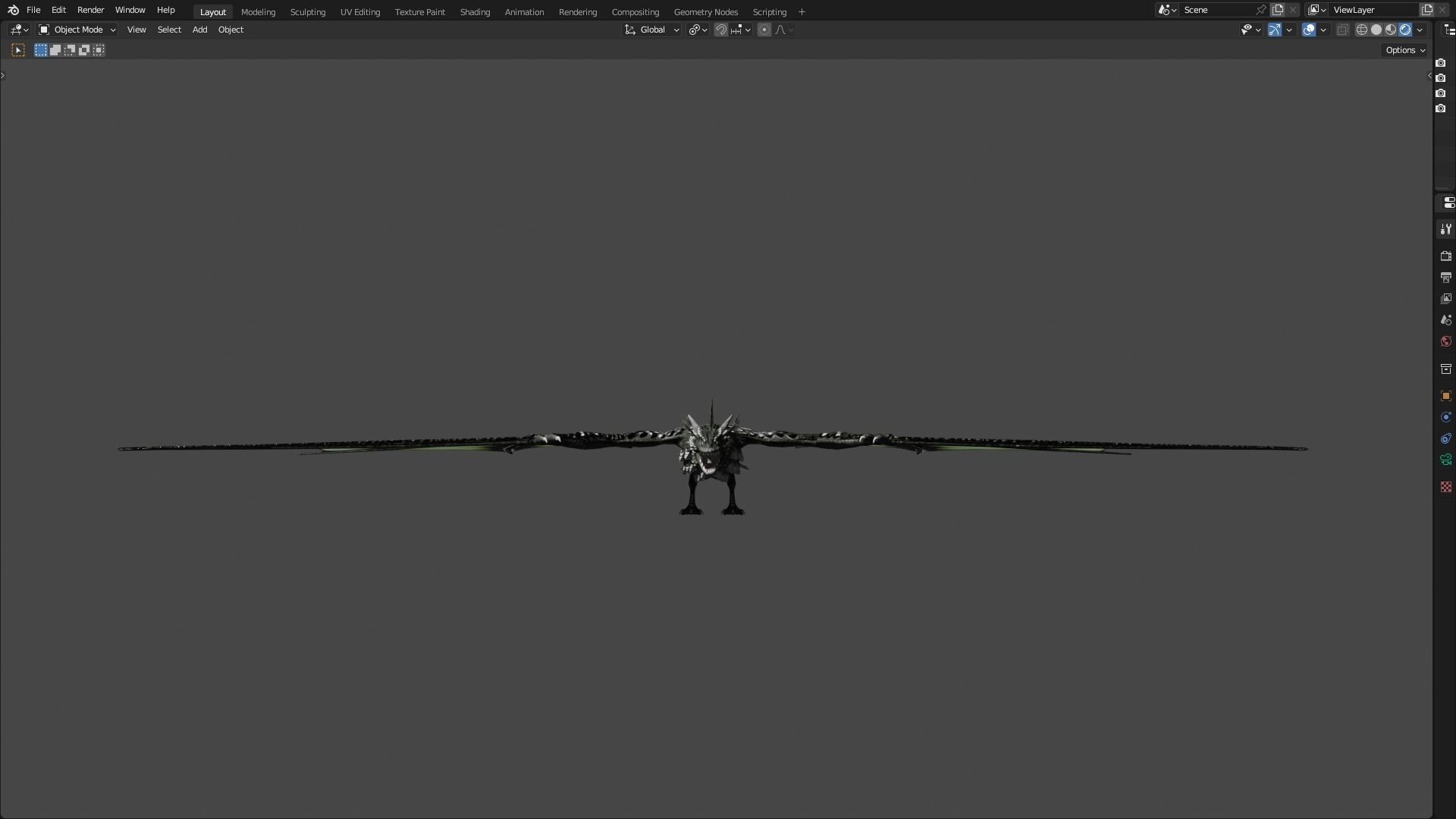The width and height of the screenshot is (1456, 819).
Task: Open the Window menu
Action: click(x=130, y=10)
